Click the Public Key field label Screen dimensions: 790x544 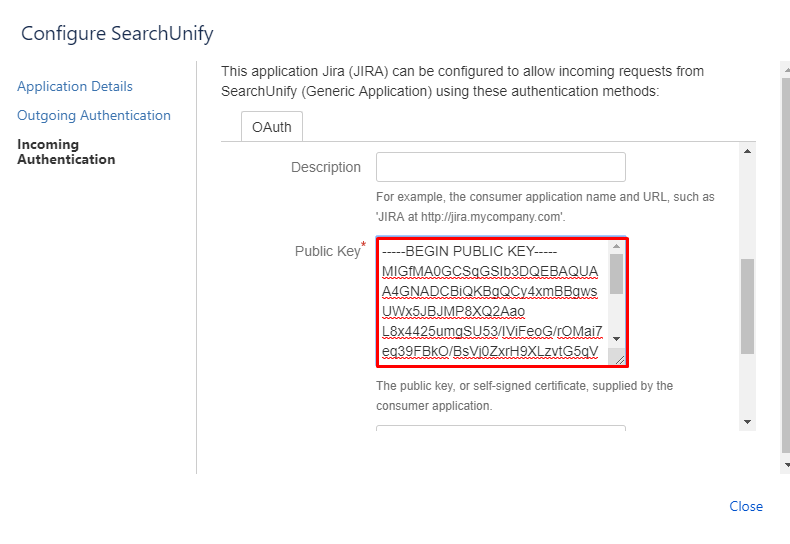click(327, 251)
